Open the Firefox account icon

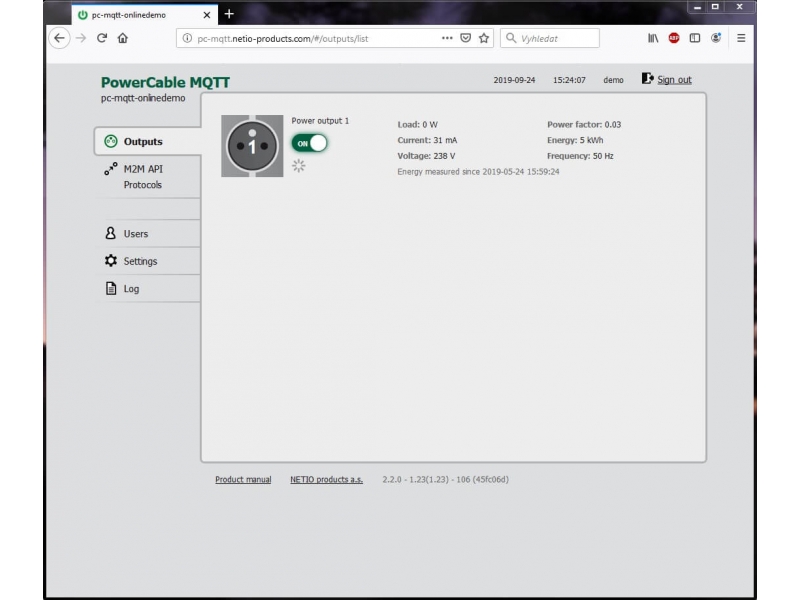(716, 38)
